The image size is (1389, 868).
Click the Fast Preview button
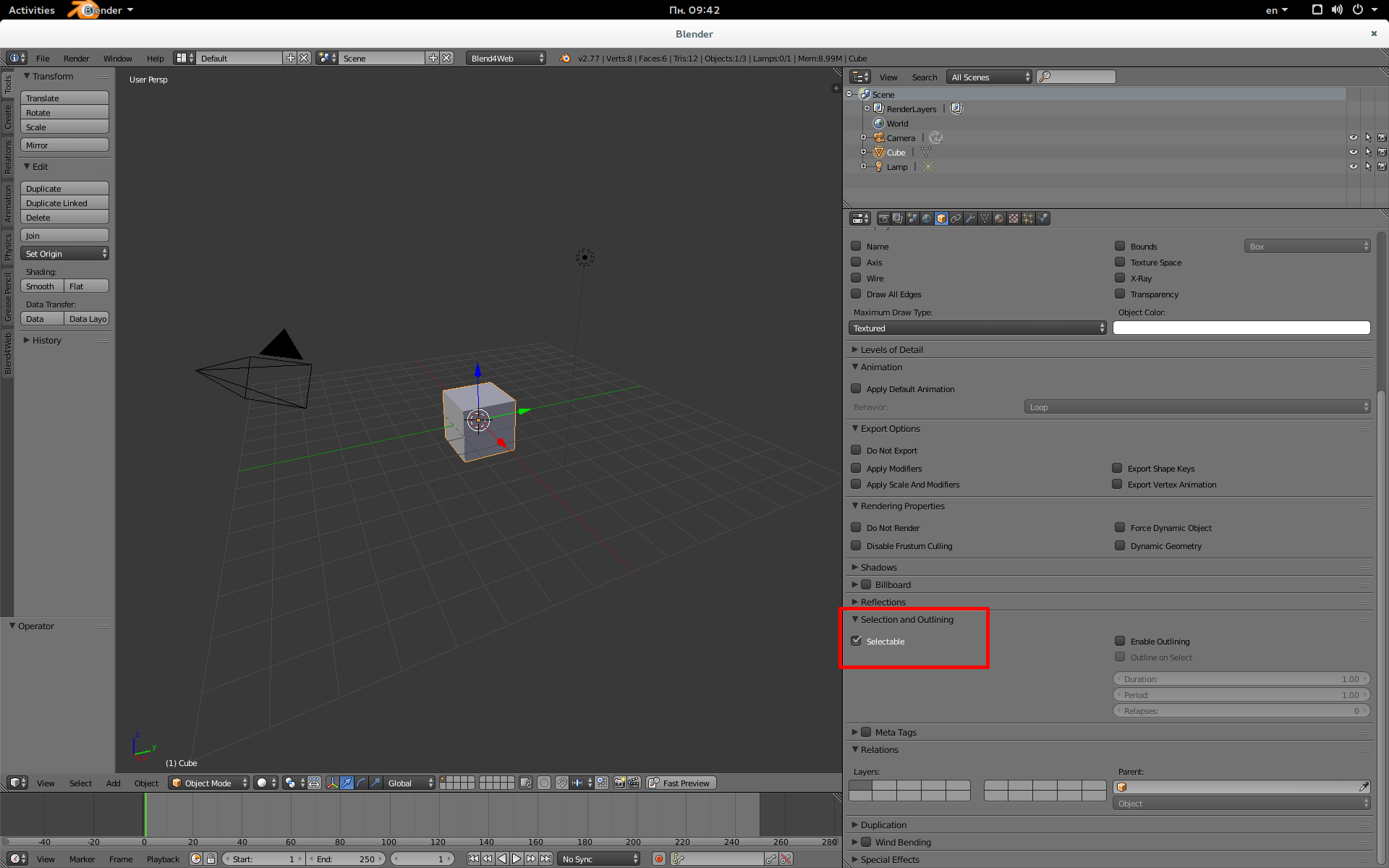click(680, 783)
